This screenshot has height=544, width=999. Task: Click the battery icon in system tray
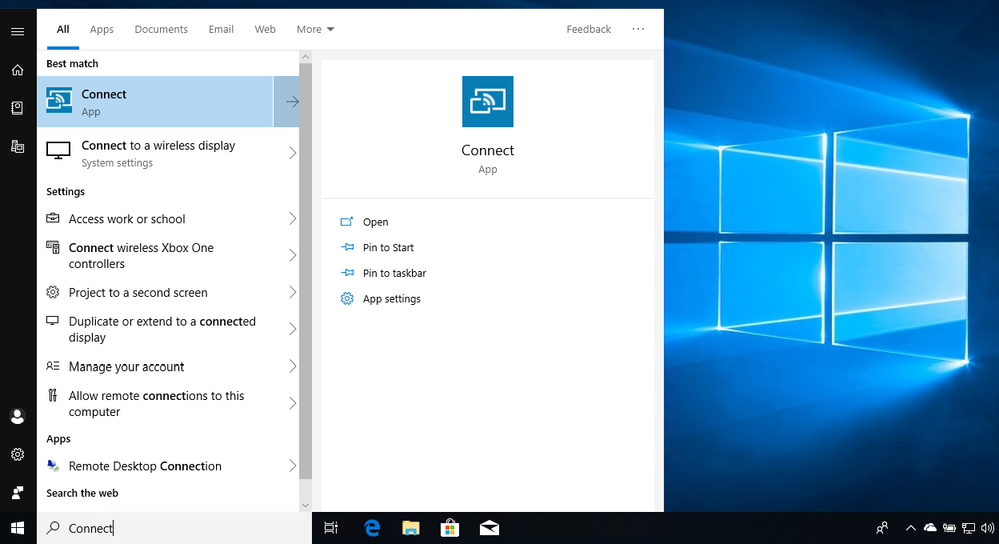click(x=949, y=528)
